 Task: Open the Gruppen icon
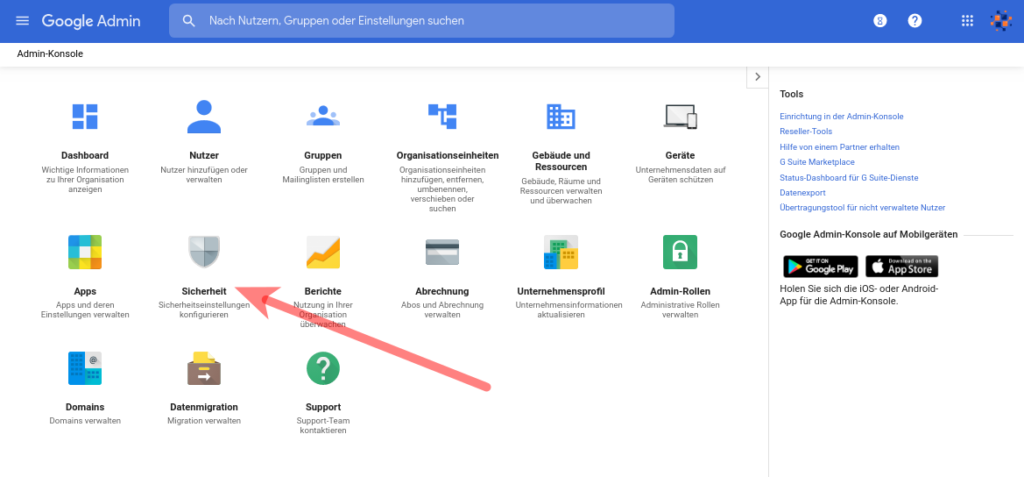(323, 116)
